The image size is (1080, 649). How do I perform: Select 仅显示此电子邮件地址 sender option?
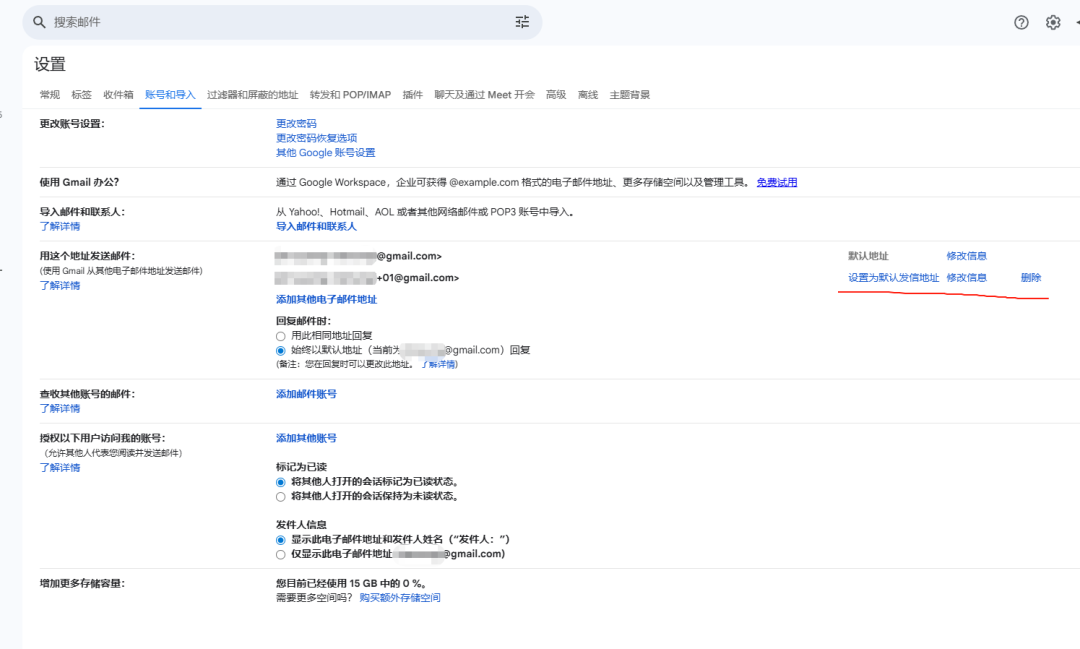[281, 553]
